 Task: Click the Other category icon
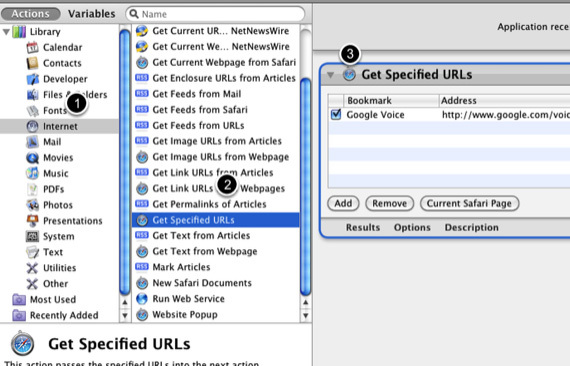click(x=32, y=283)
